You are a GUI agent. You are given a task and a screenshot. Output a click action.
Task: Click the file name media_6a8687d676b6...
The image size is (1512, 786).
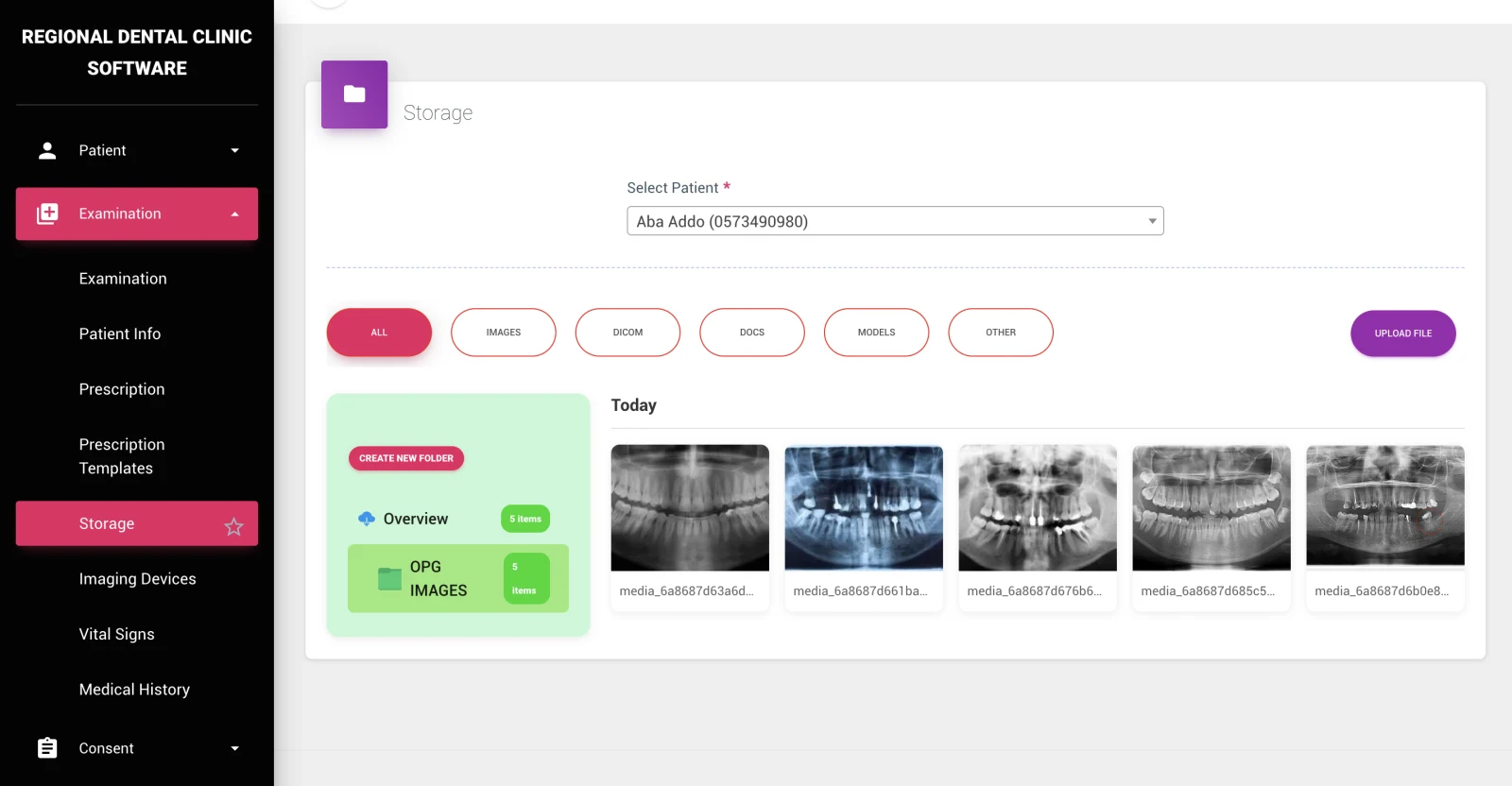(1035, 591)
